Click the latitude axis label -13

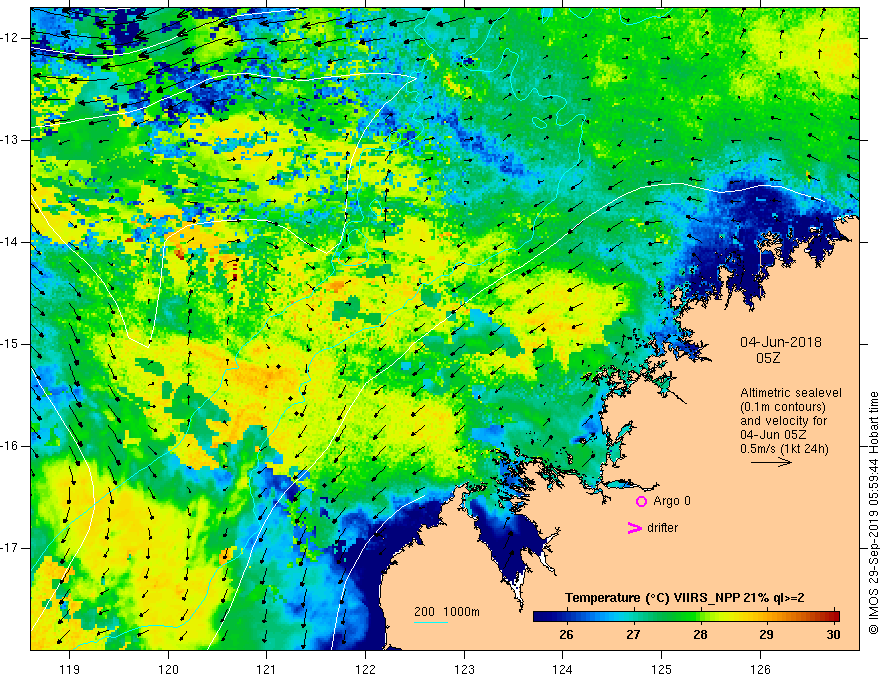10,140
